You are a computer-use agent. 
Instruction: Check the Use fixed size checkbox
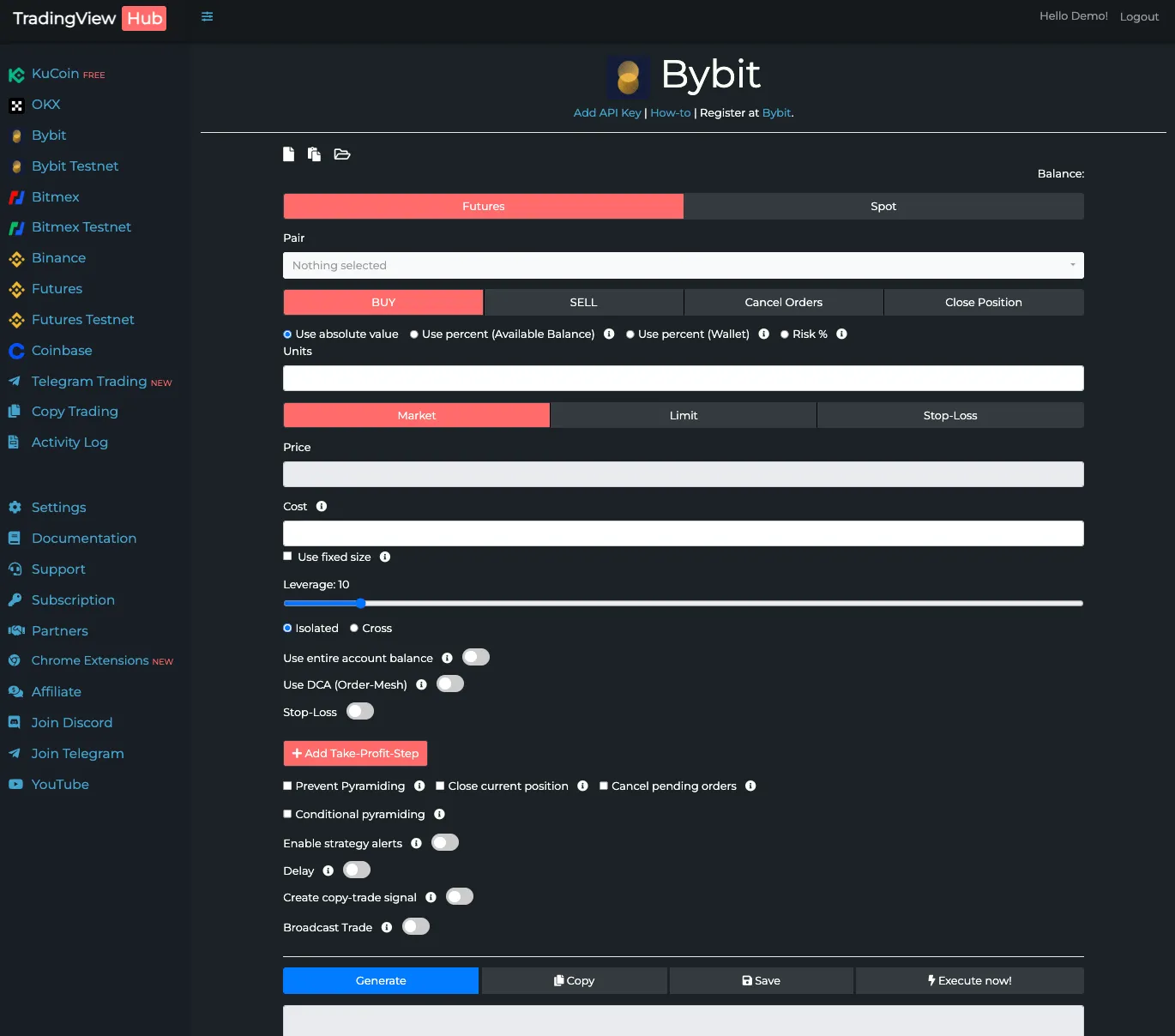click(288, 557)
